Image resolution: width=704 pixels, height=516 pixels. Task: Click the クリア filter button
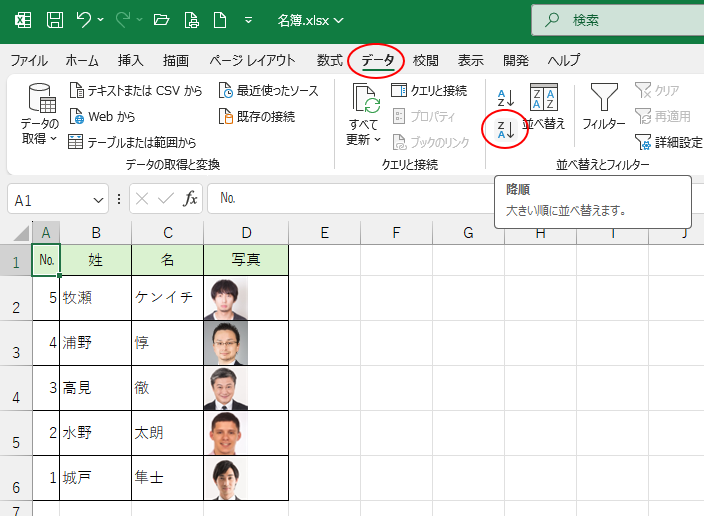point(657,91)
